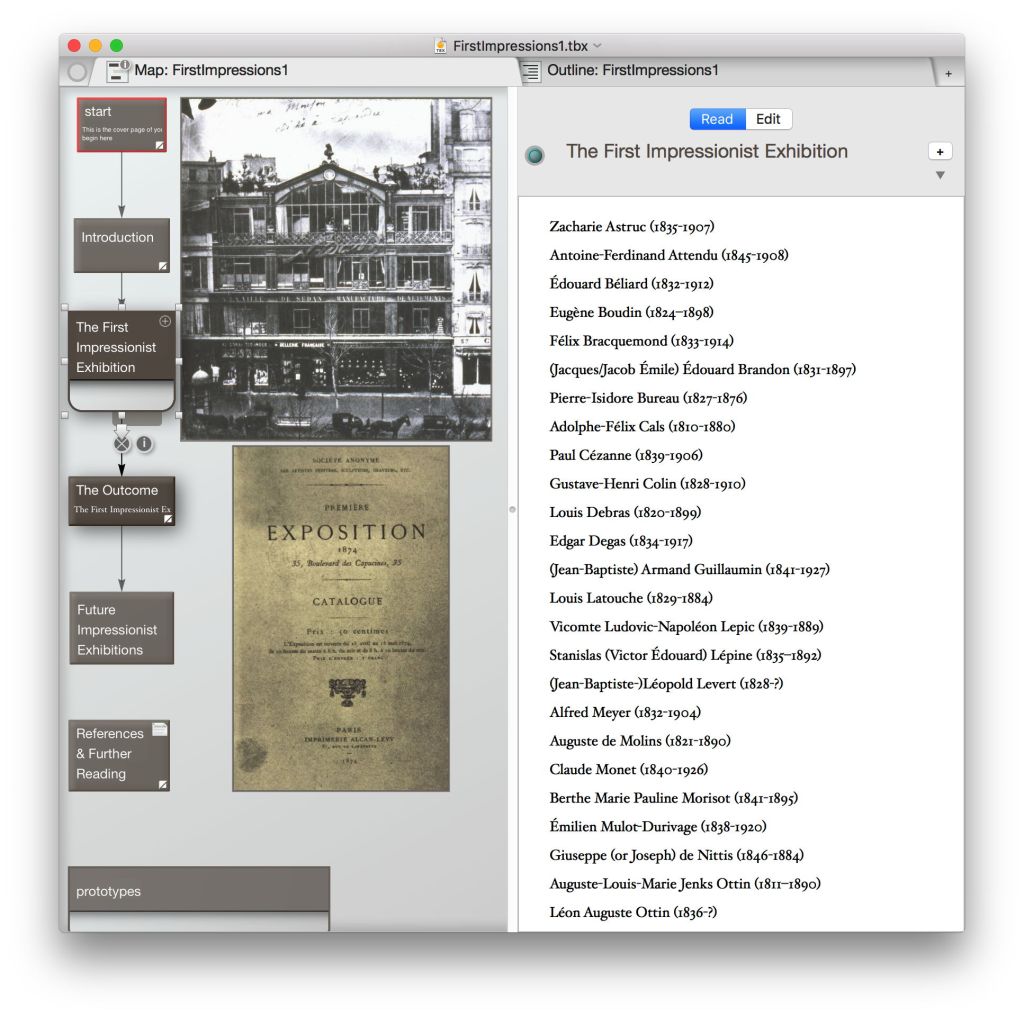This screenshot has width=1024, height=1017.
Task: Click the alias badge on the start note
Action: [159, 145]
